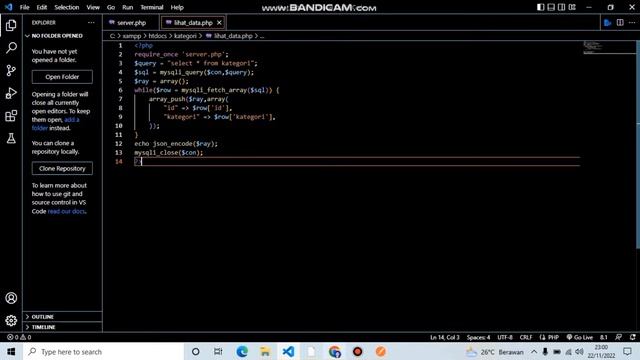Screen dimensions: 640x360
Task: Open the Selection menu
Action: coord(67,7)
